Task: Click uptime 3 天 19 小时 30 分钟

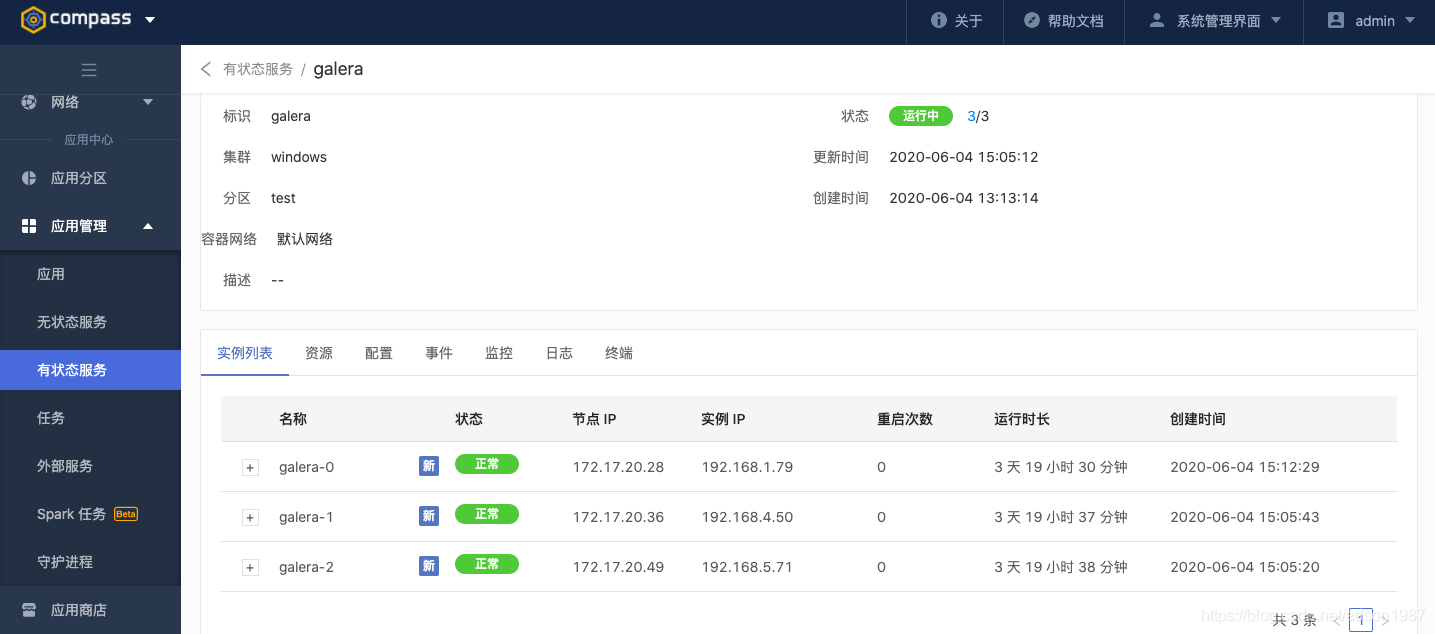Action: [x=1061, y=467]
